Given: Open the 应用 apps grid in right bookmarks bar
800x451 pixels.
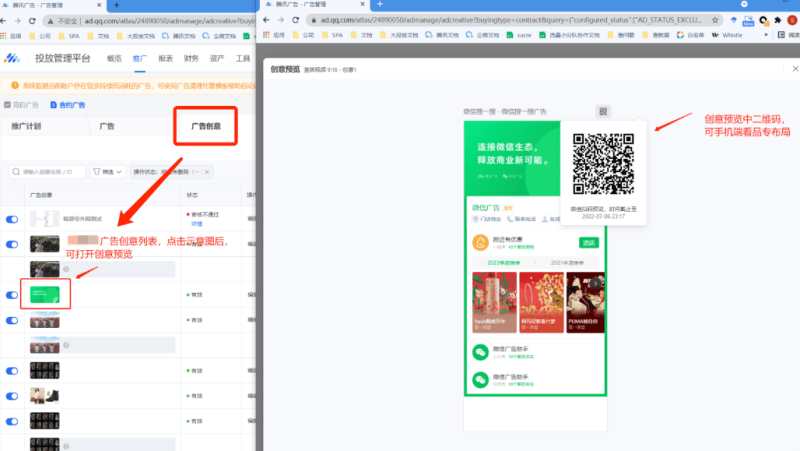Looking at the screenshot, I should (273, 35).
